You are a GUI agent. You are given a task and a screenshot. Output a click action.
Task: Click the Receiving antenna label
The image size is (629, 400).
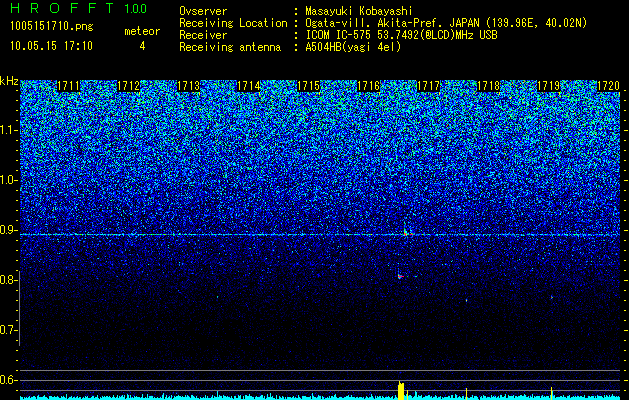click(230, 47)
